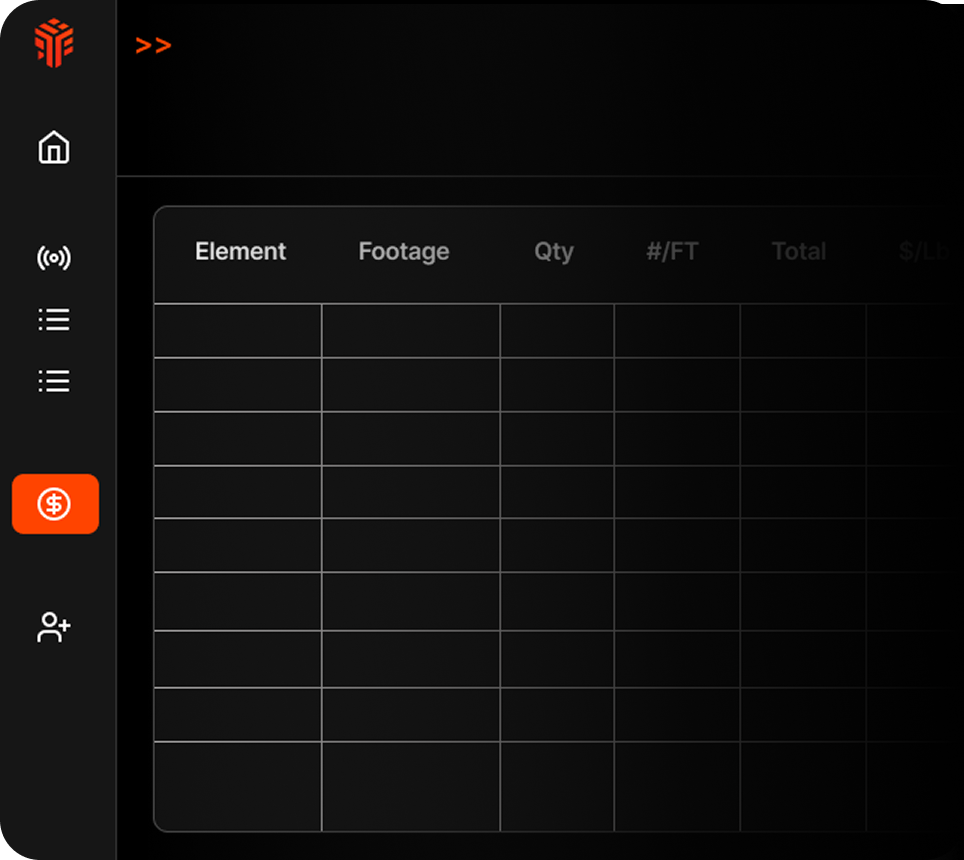Select the Total column header

click(x=798, y=251)
